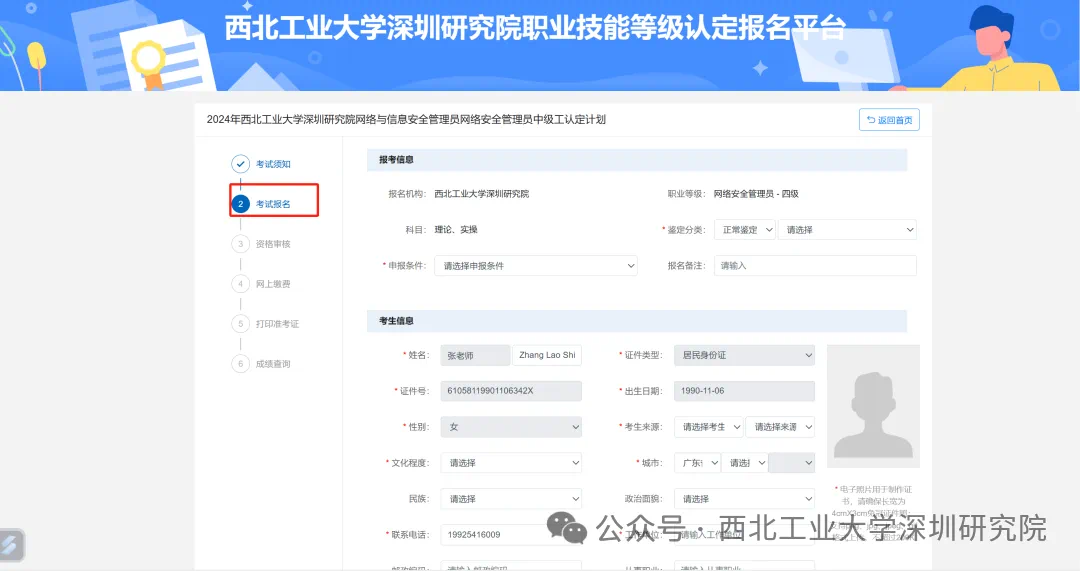The image size is (1080, 571).
Task: Open the 证件类型 居民身份证 dropdown
Action: pos(745,355)
